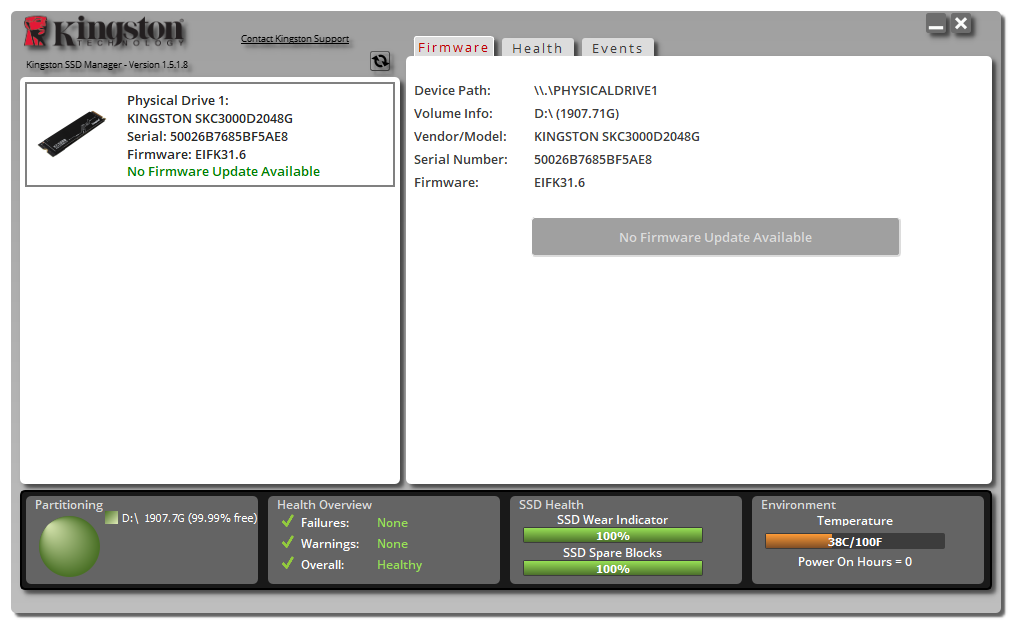The height and width of the screenshot is (633, 1019).
Task: Click the Firmware EIFK31.6 line in drive card
Action: [187, 154]
